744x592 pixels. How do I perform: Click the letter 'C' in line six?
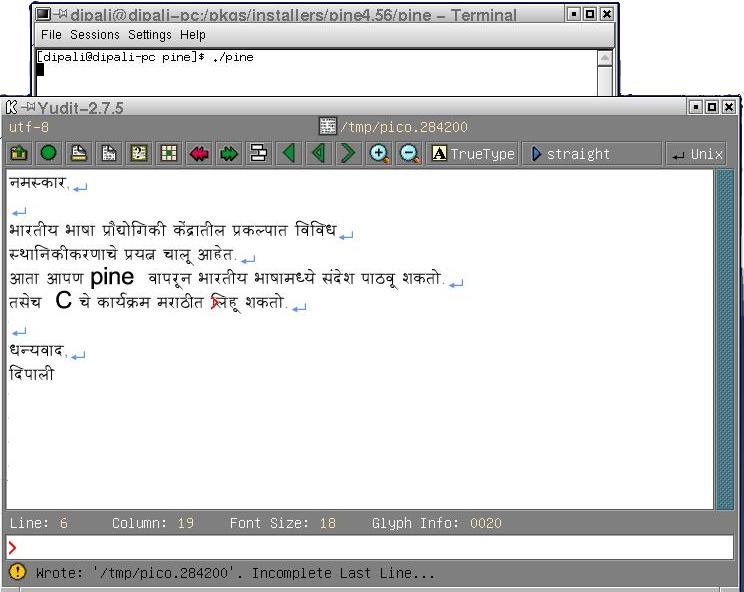click(x=63, y=301)
